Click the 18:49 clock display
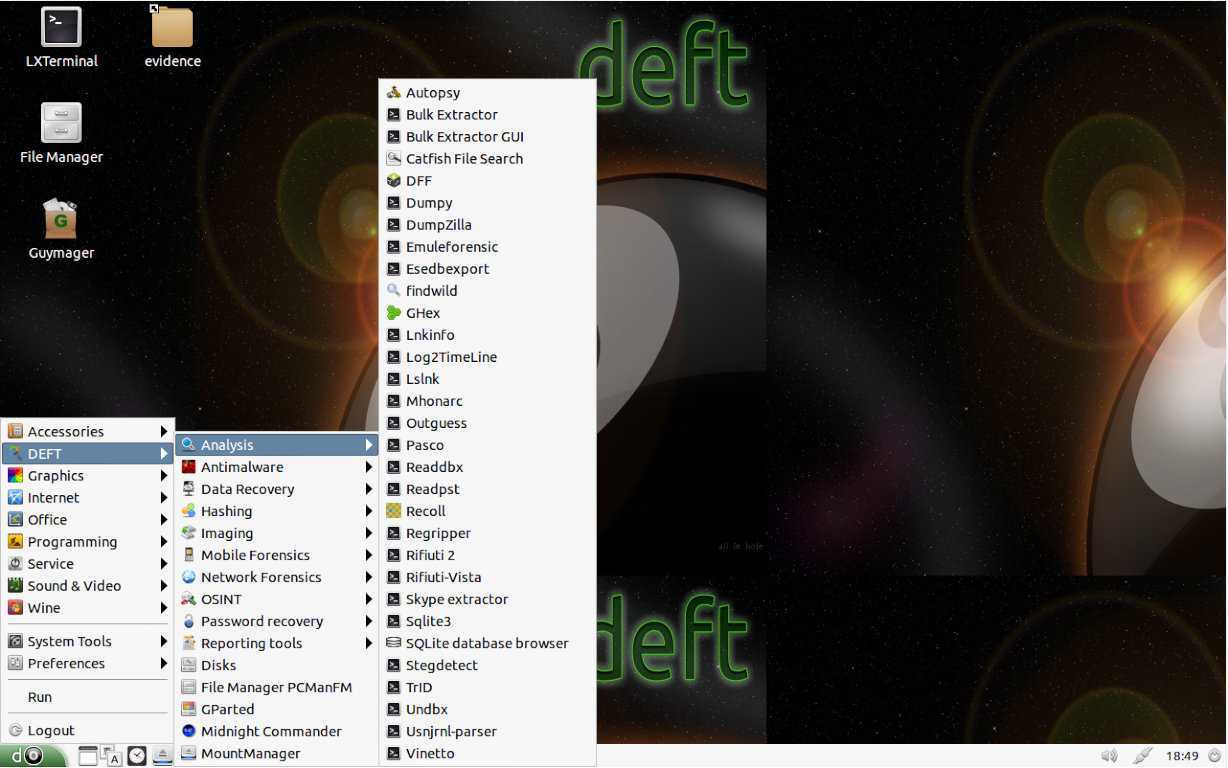 point(1182,756)
